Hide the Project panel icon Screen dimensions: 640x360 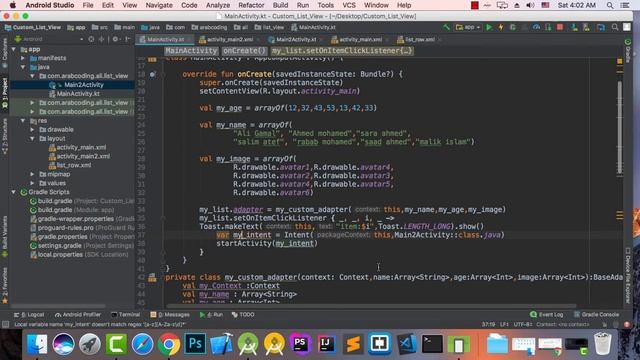pyautogui.click(x=128, y=39)
